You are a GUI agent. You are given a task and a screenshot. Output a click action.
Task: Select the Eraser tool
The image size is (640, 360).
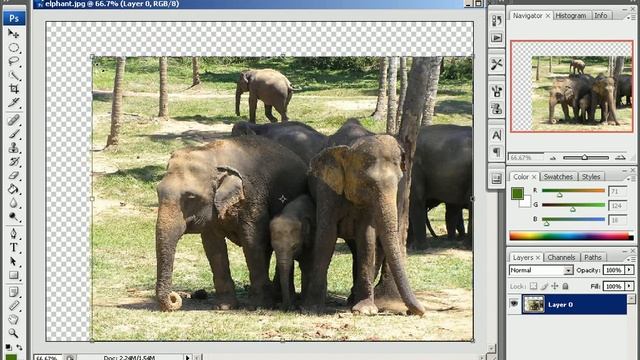pos(13,175)
